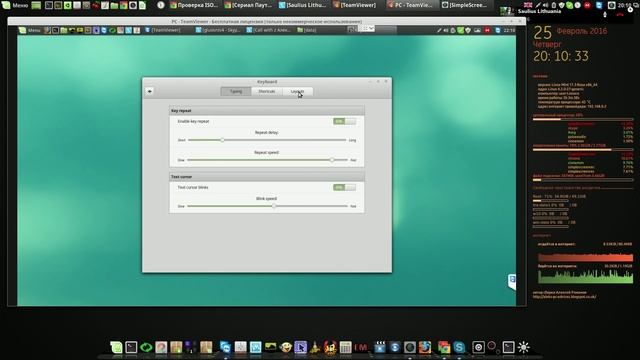Open the TeamViewer icon in the dock
The height and width of the screenshot is (360, 640).
(x=225, y=347)
